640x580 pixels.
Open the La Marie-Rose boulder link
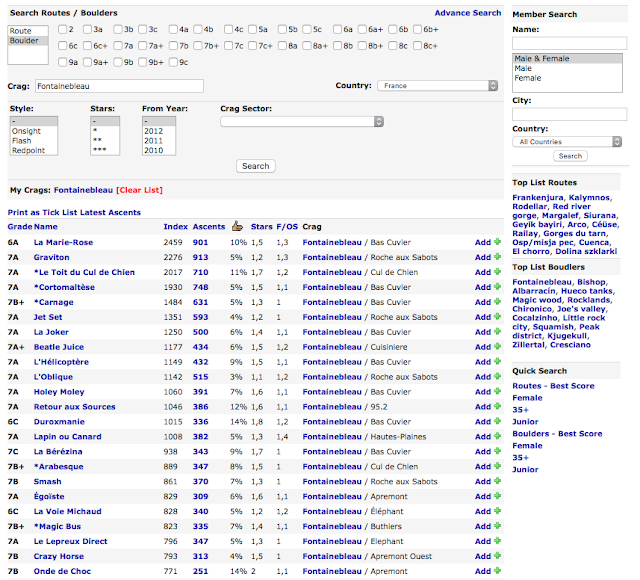pyautogui.click(x=63, y=242)
